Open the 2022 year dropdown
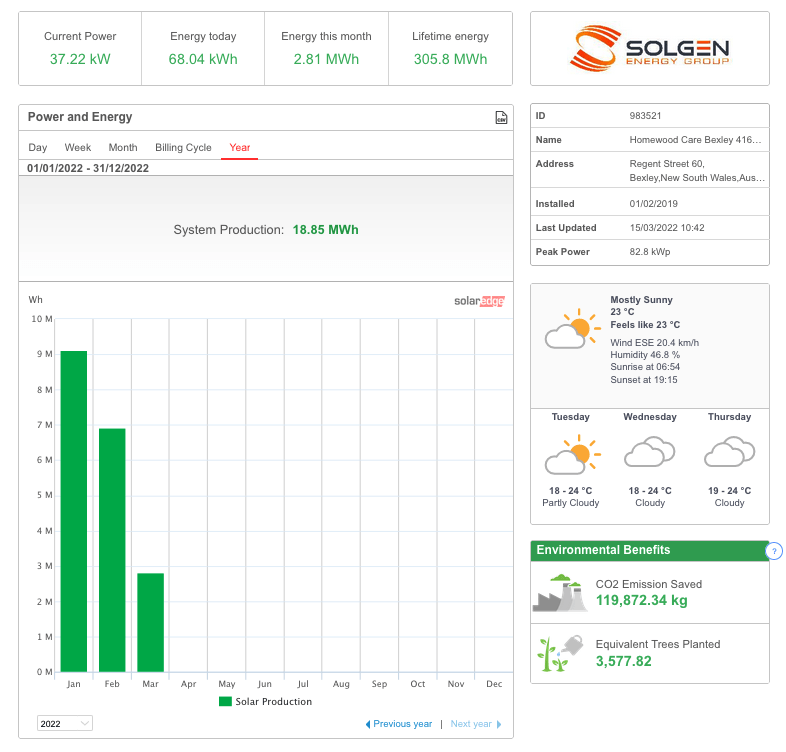This screenshot has width=786, height=752. pos(65,723)
